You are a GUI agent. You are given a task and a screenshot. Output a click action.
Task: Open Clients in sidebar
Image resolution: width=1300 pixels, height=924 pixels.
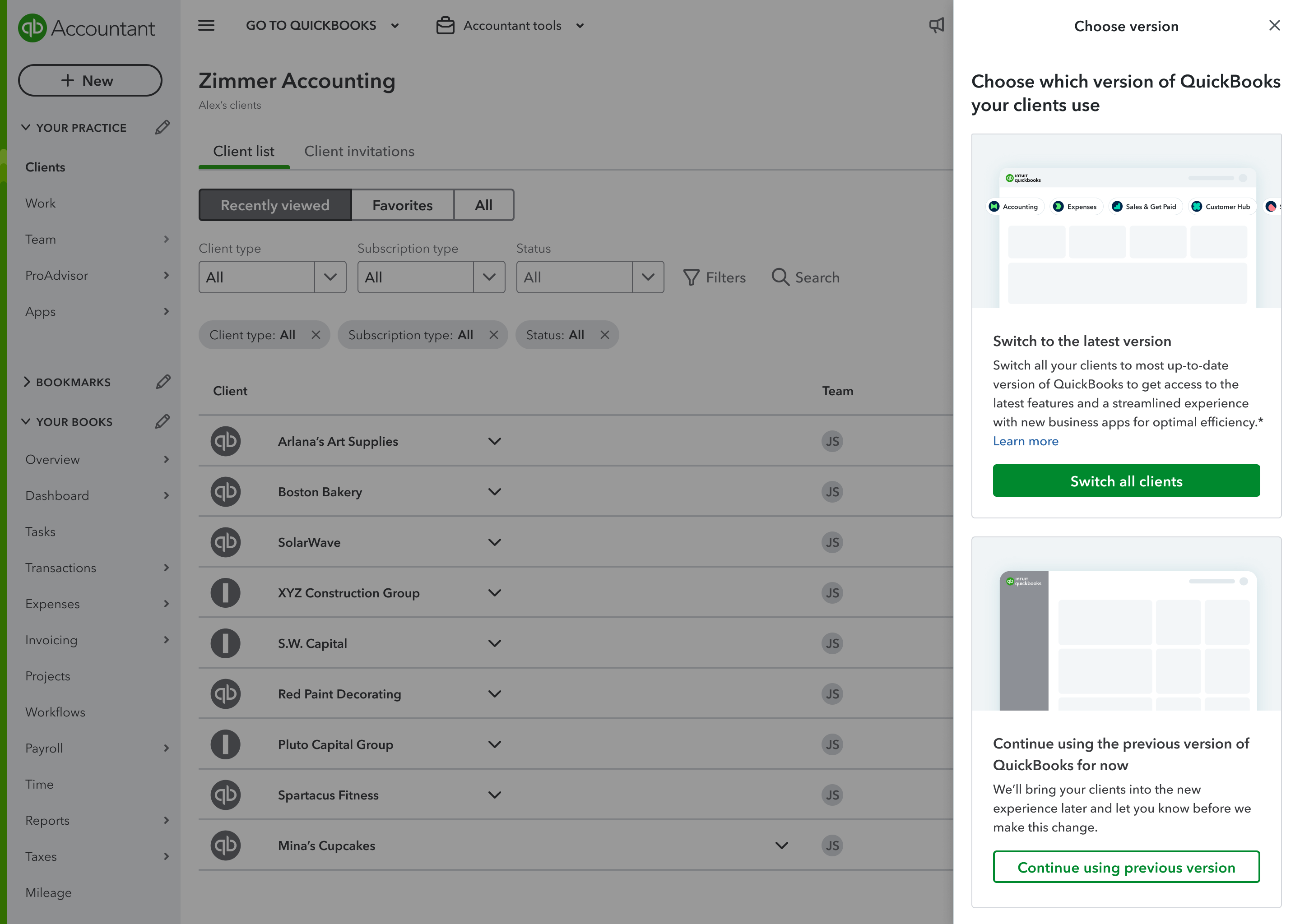pos(46,167)
